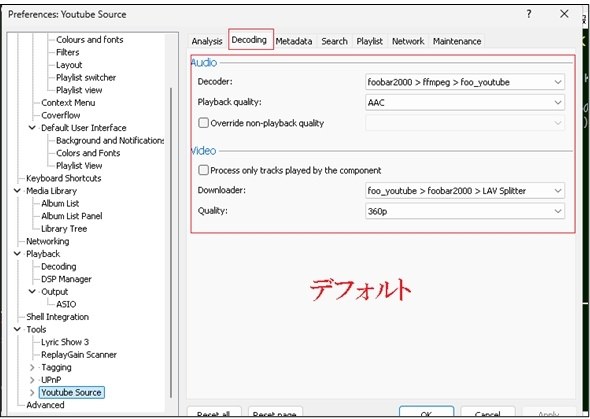Select the Tagging tree item
This screenshot has height=419, width=590.
(x=56, y=367)
